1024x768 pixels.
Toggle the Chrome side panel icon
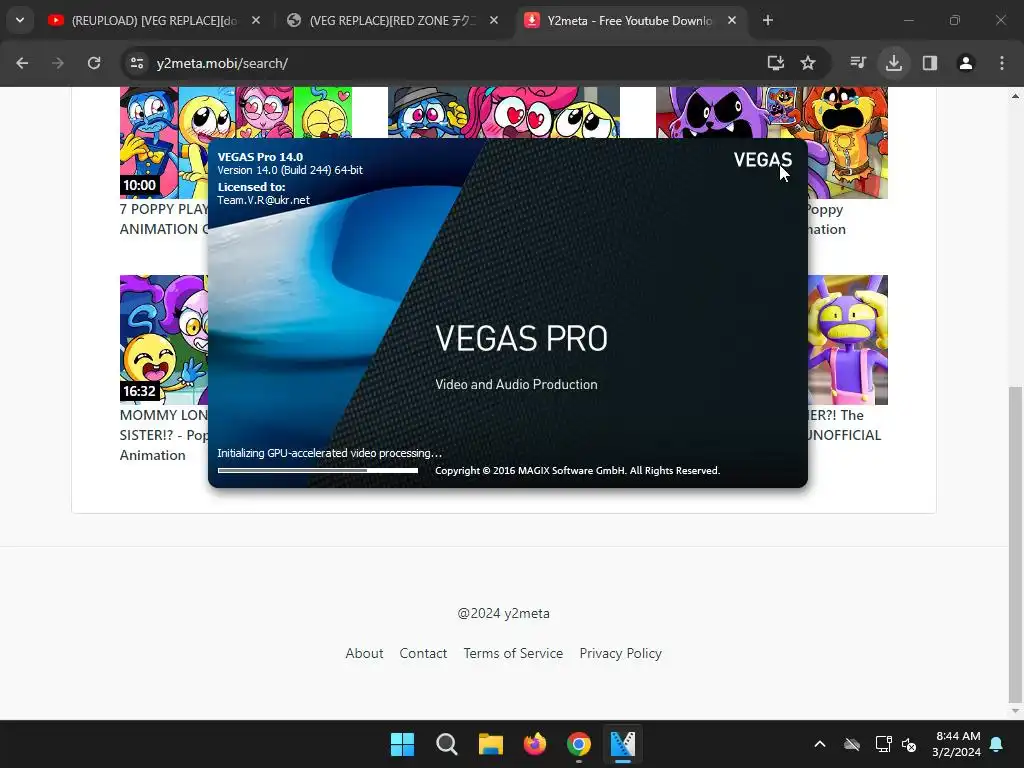pos(930,63)
